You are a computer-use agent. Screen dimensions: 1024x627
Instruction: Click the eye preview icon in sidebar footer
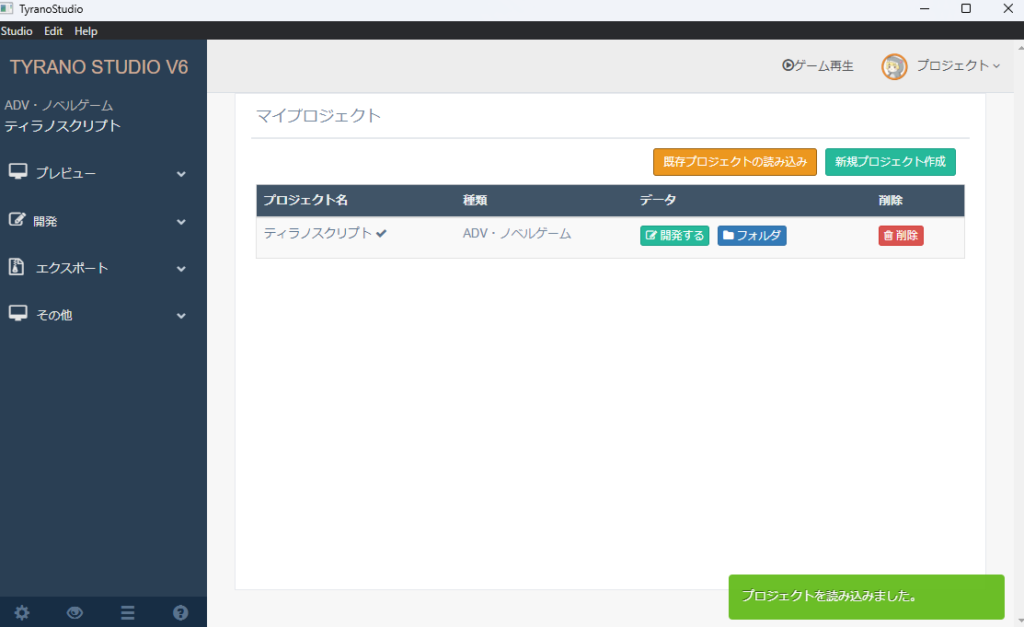[x=75, y=613]
